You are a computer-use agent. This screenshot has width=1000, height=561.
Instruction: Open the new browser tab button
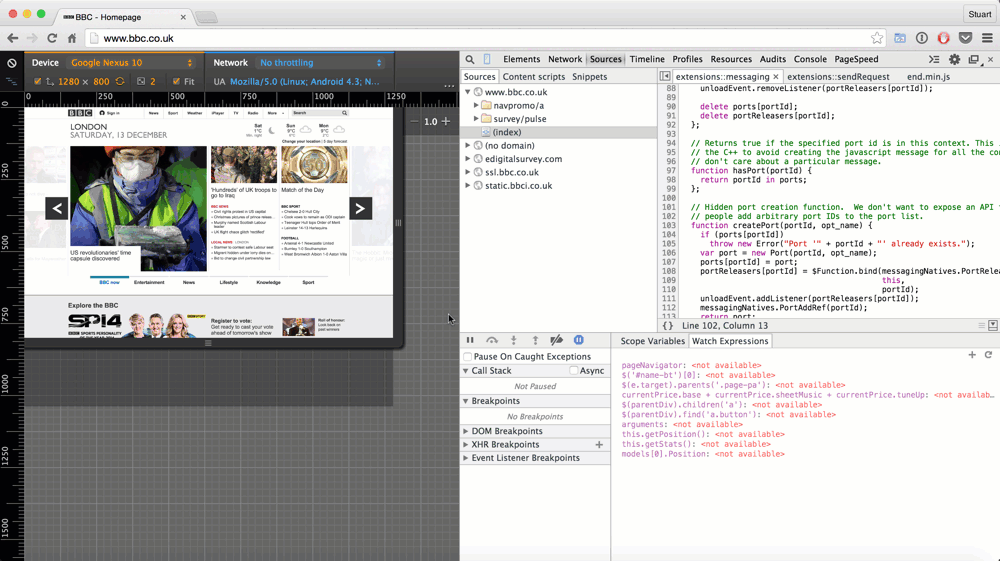pyautogui.click(x=206, y=17)
